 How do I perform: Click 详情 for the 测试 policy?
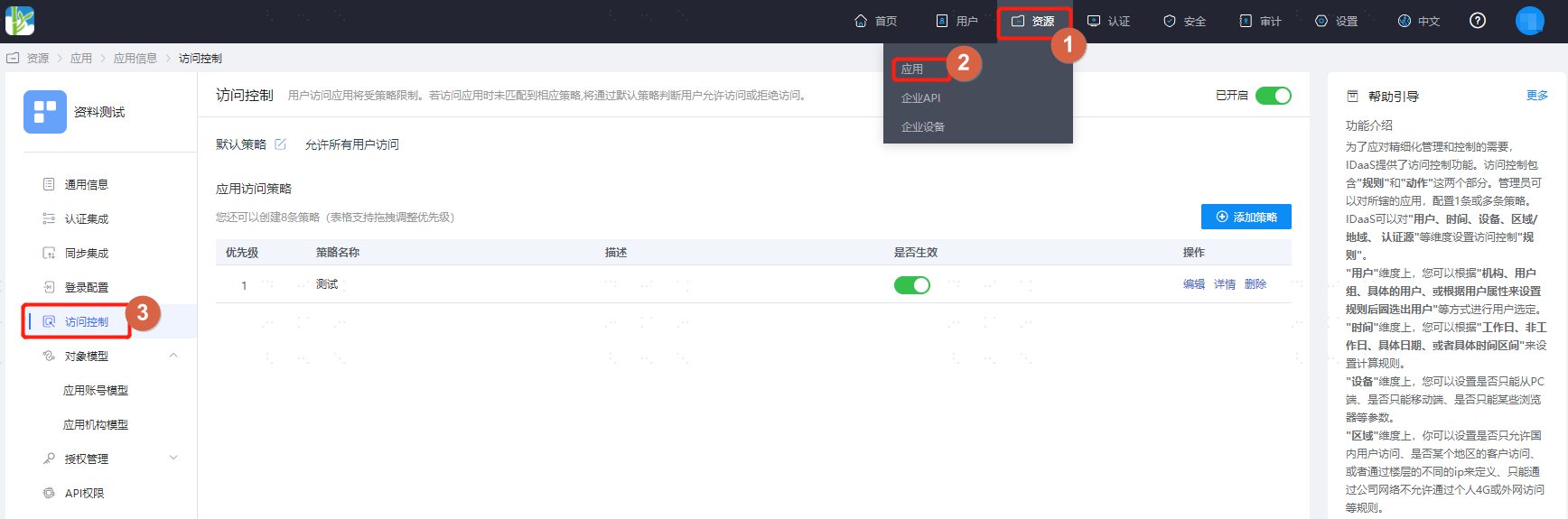(x=1225, y=283)
